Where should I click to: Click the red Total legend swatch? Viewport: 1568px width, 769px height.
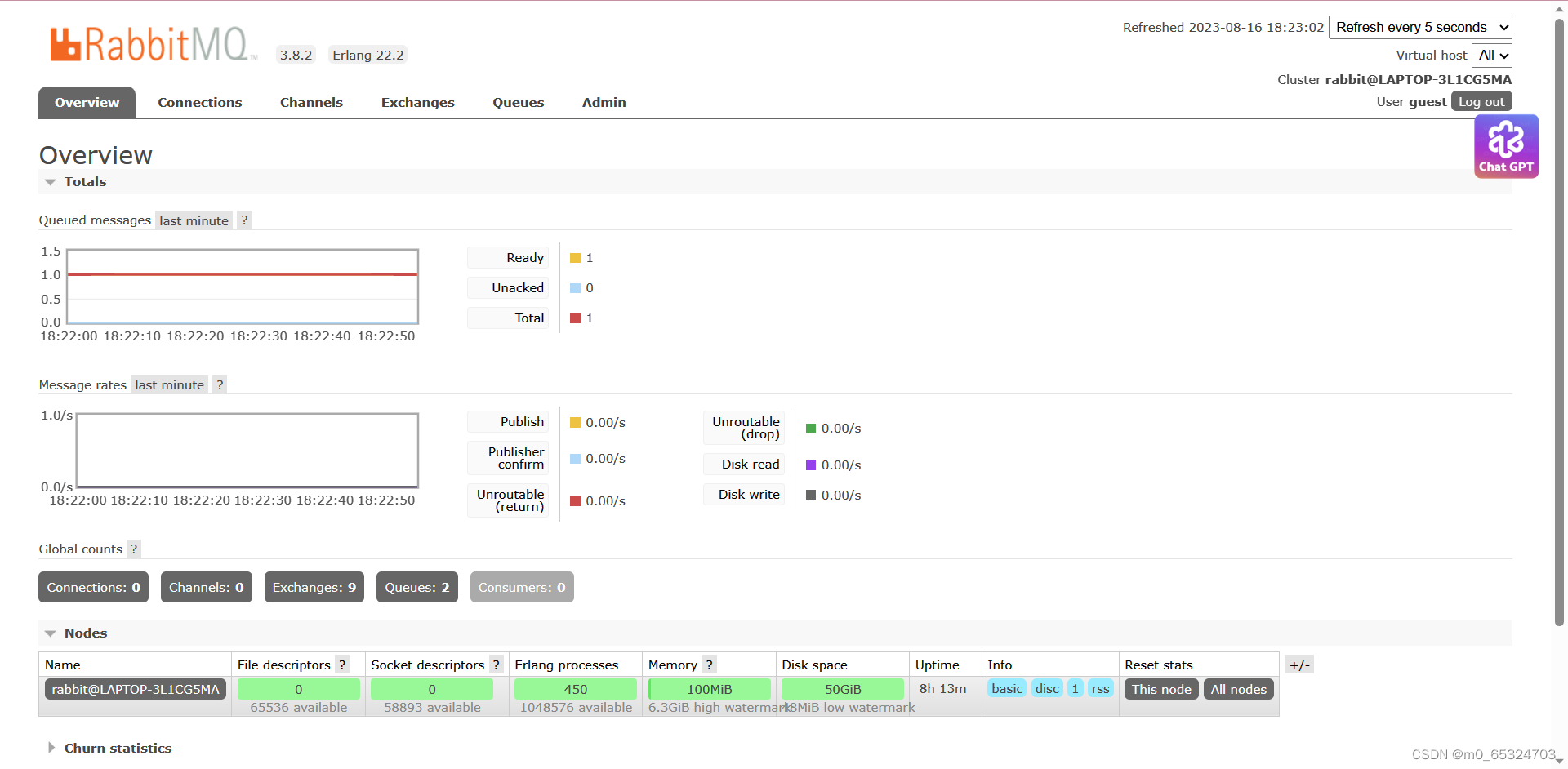point(575,318)
